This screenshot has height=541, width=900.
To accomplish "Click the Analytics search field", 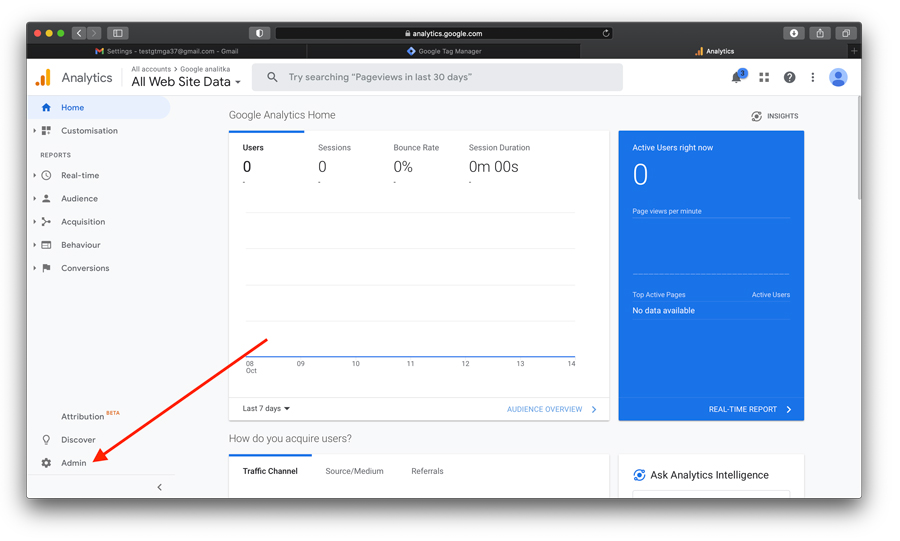I will [x=440, y=77].
